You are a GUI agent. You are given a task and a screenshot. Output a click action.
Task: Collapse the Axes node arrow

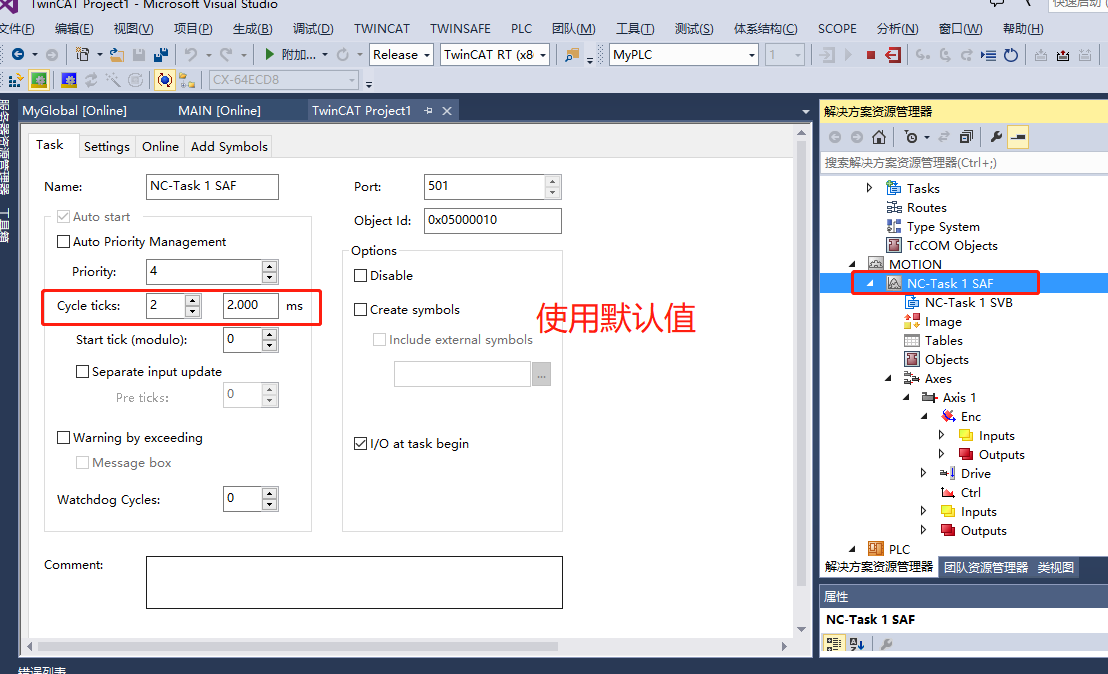pyautogui.click(x=888, y=379)
